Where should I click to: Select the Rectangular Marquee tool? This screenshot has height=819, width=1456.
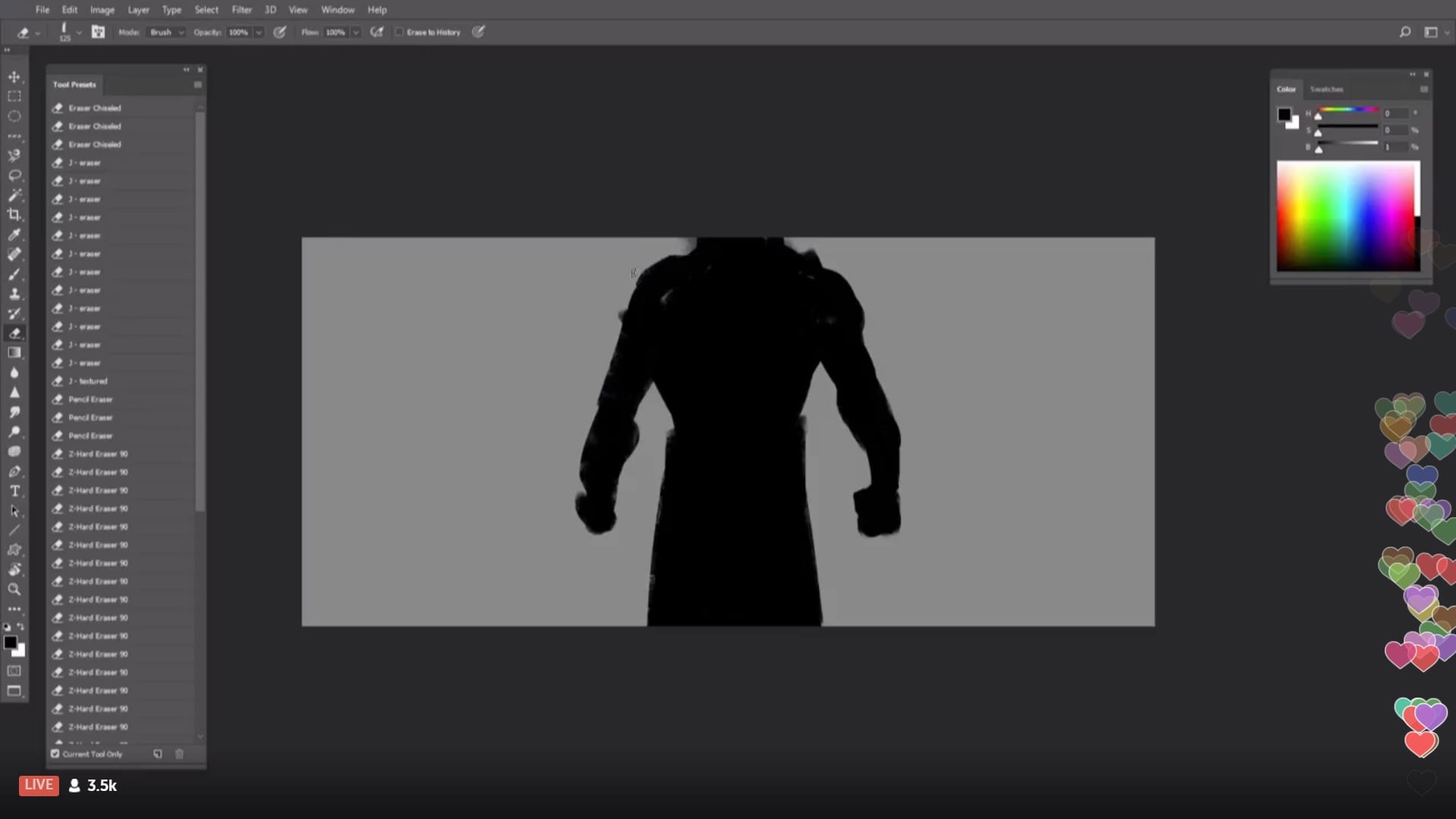click(14, 96)
